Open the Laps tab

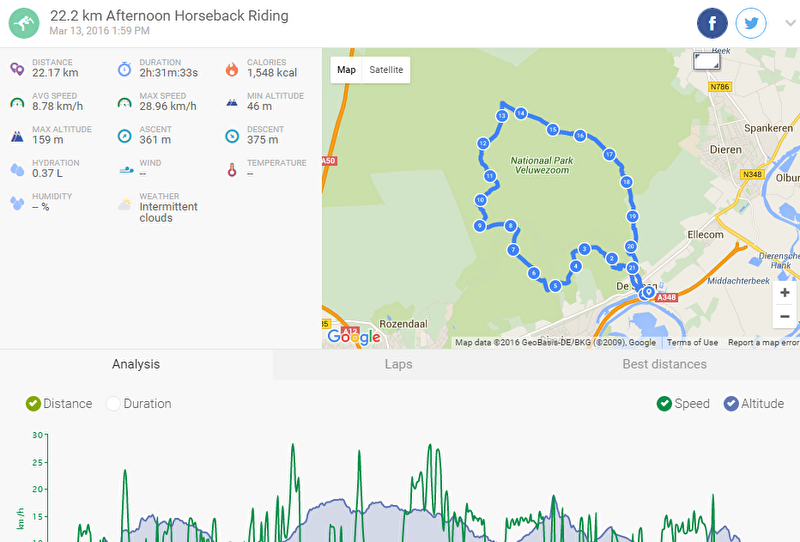398,364
